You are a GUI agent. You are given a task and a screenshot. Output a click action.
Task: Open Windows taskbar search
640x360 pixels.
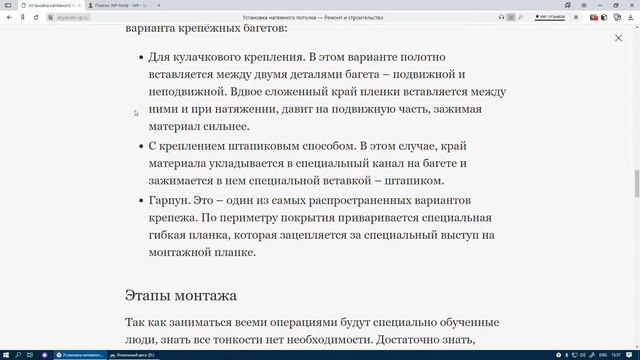pyautogui.click(x=18, y=355)
